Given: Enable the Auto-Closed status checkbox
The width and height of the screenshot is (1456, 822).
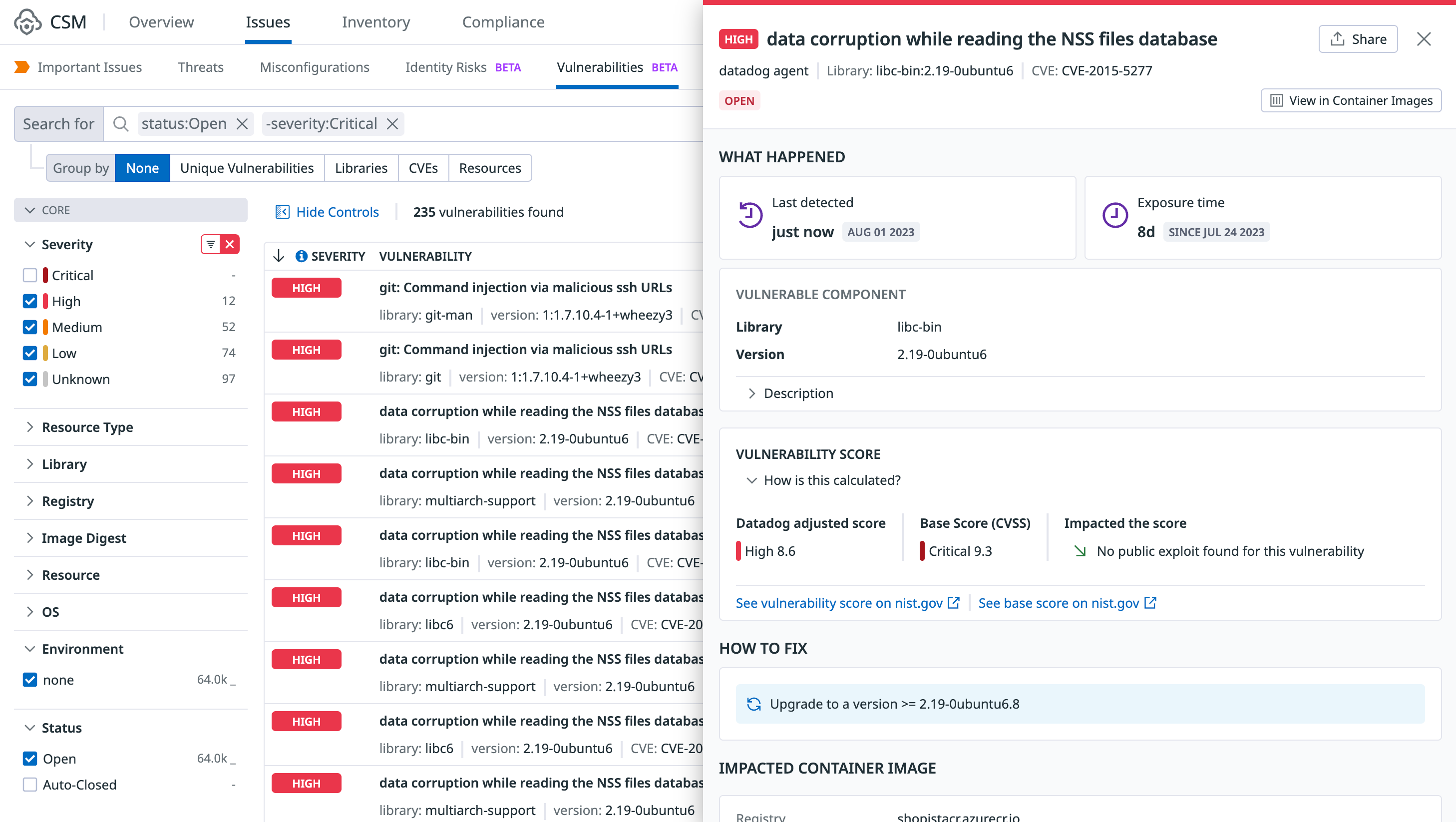Looking at the screenshot, I should pos(30,784).
